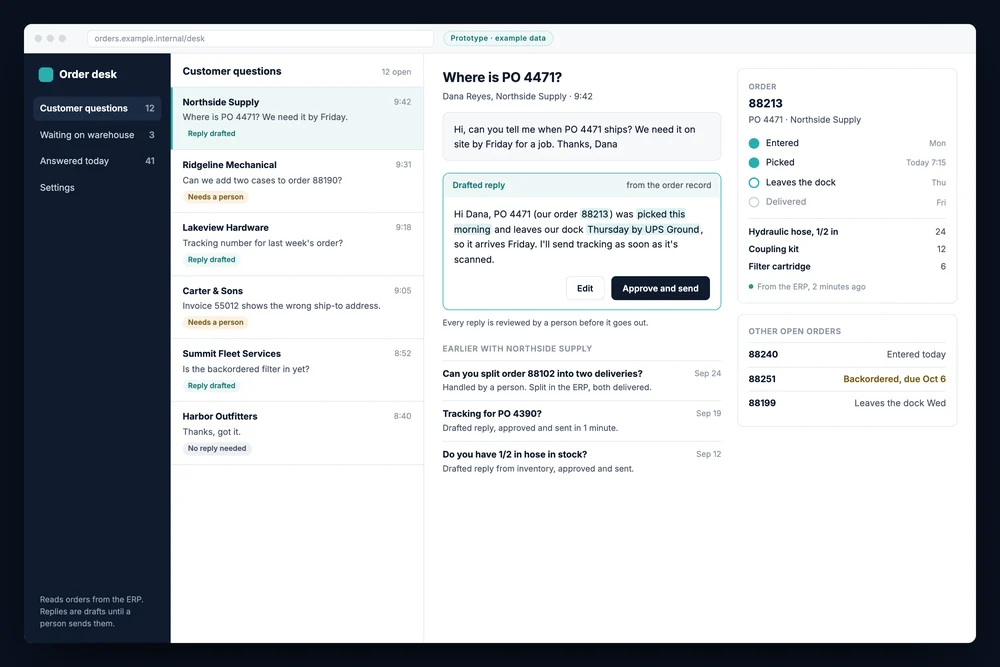Select Ridgeline Mechanical question in list

pyautogui.click(x=297, y=181)
